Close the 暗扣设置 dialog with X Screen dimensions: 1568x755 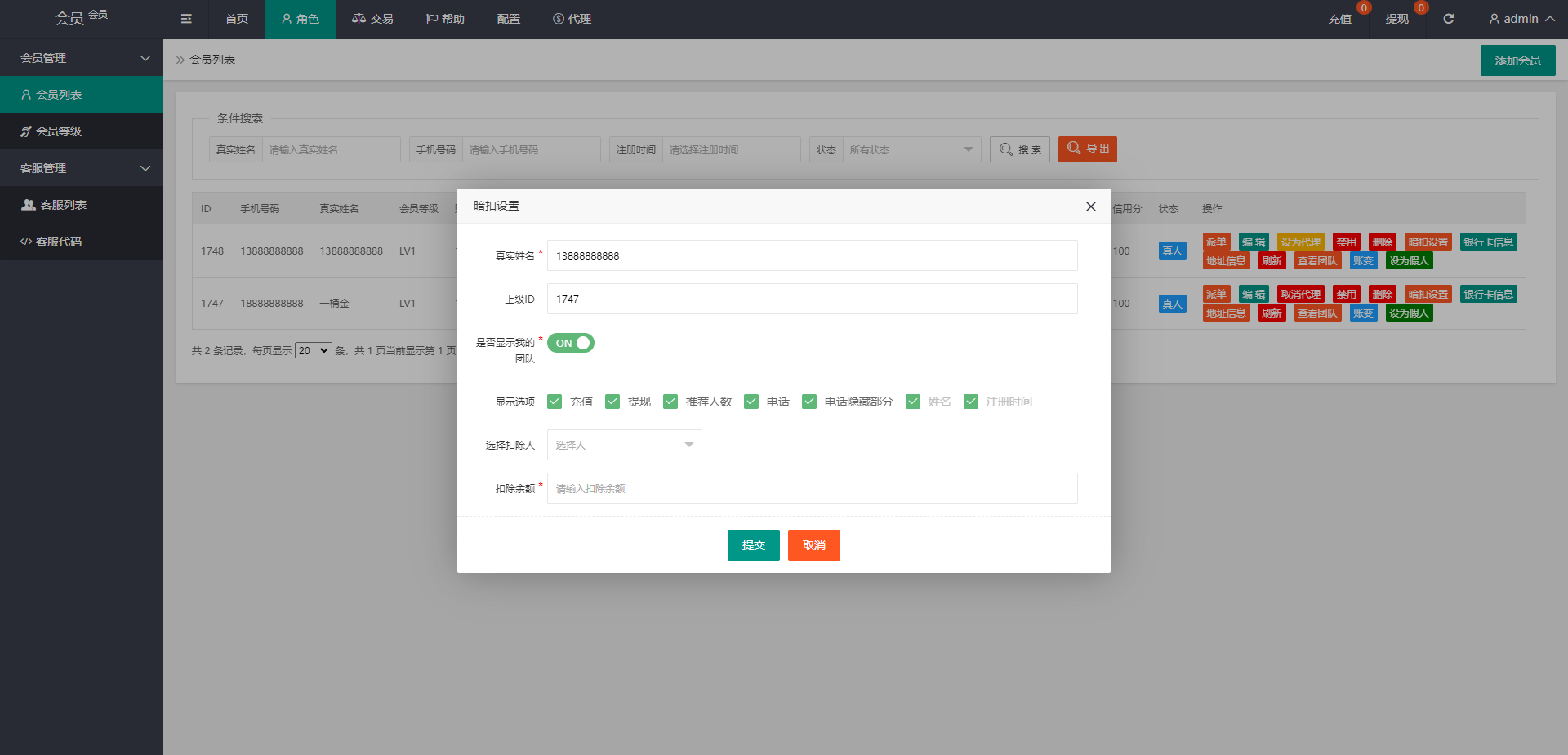[1090, 207]
